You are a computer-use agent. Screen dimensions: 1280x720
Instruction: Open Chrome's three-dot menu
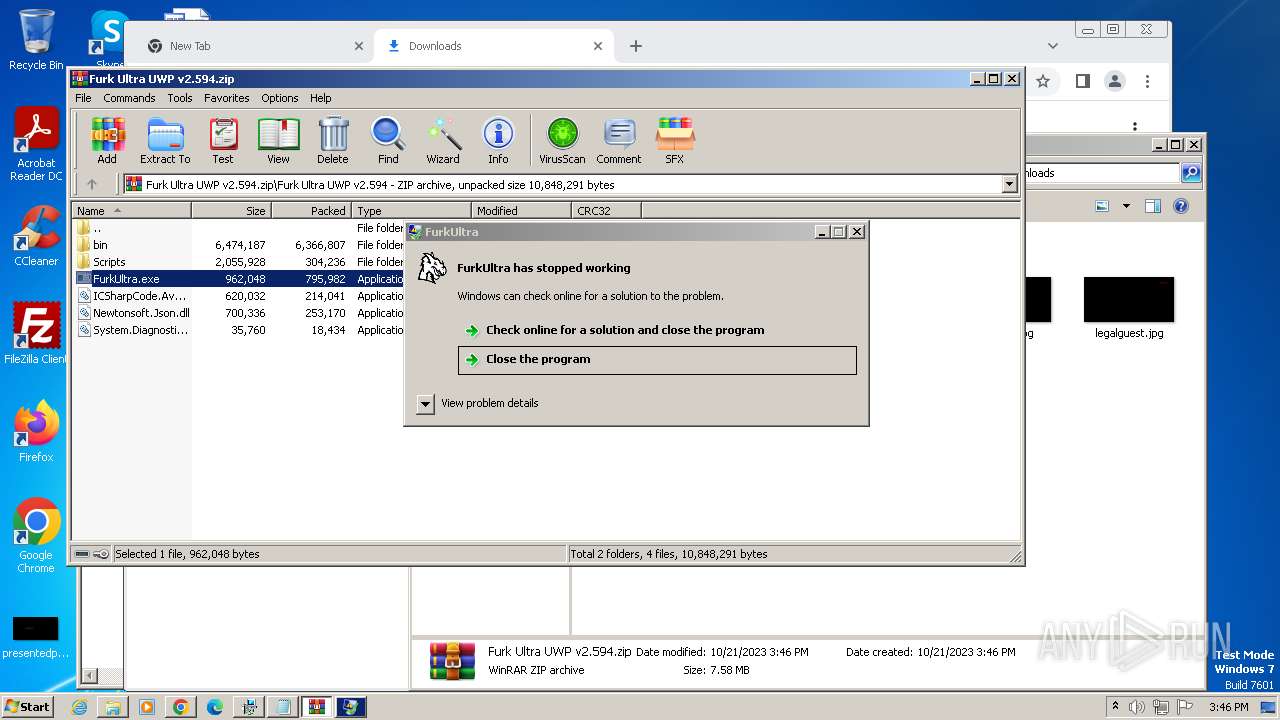(x=1148, y=81)
